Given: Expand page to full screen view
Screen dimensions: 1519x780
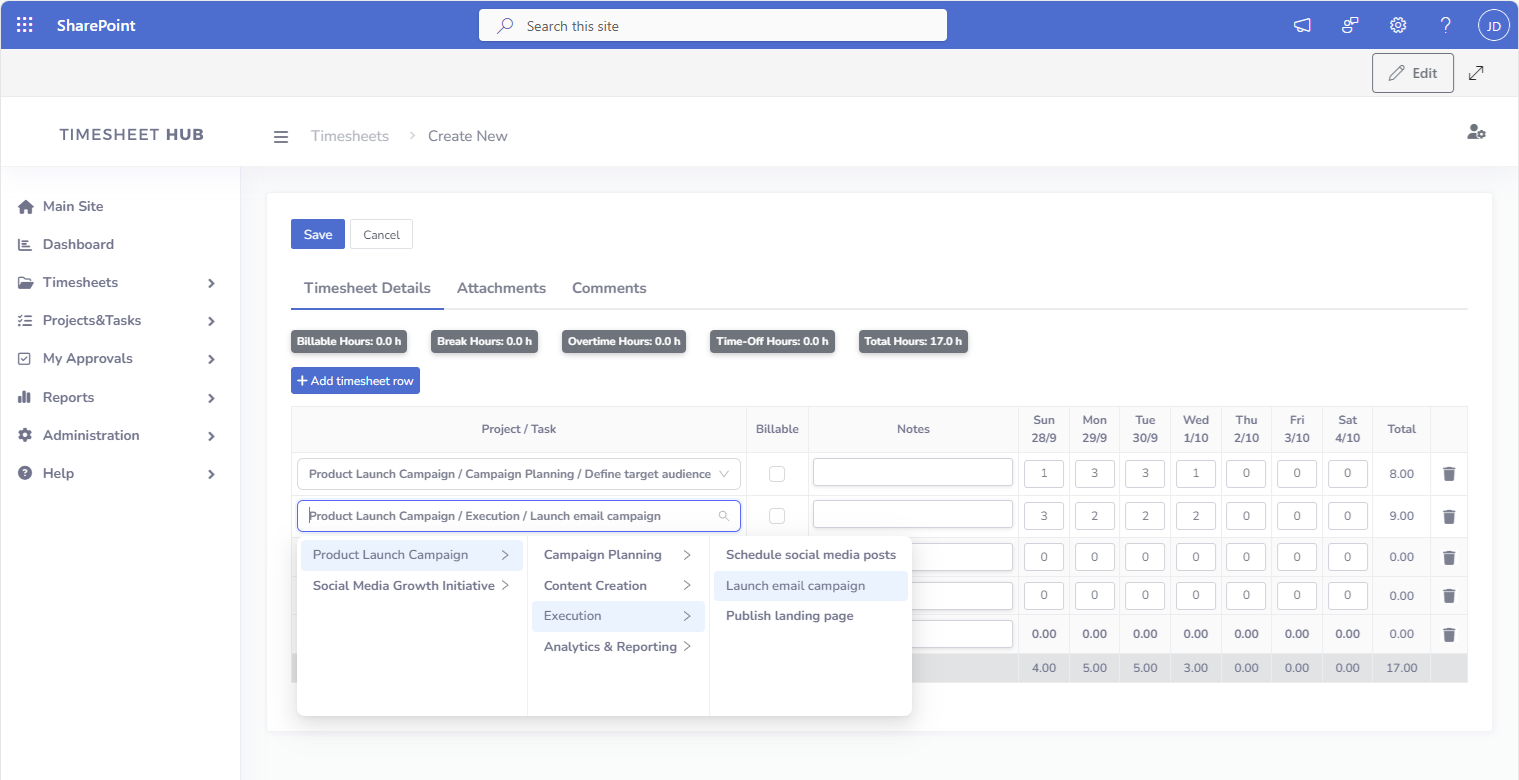Looking at the screenshot, I should 1476,73.
